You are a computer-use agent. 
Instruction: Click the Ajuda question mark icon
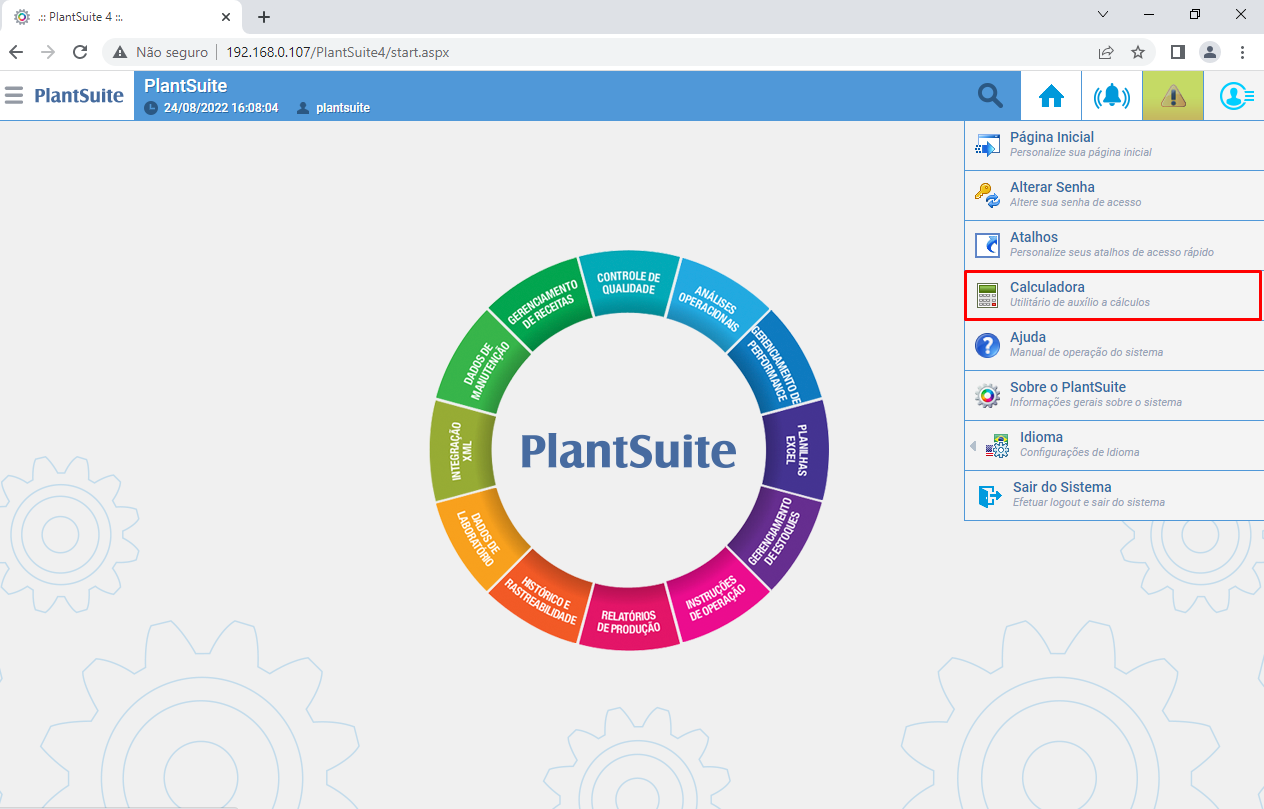point(987,346)
